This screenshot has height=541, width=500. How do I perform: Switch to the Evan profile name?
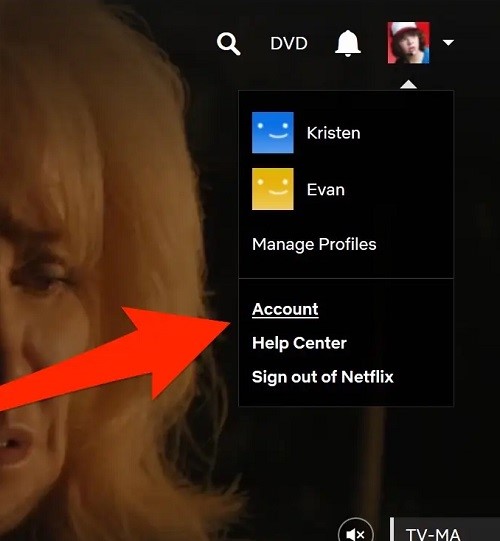point(326,190)
